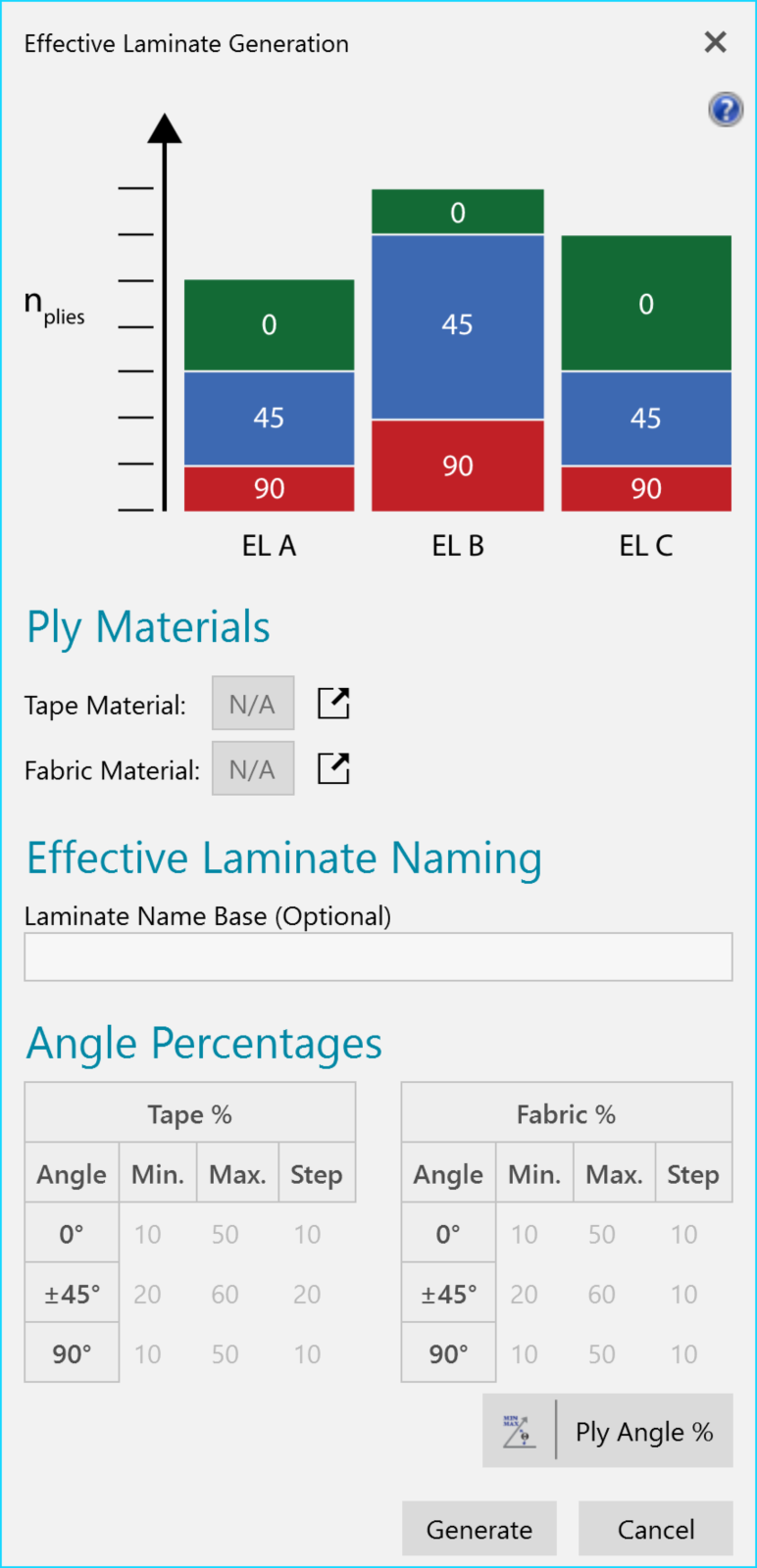
Task: Open Tape Material selector arrow icon
Action: [x=333, y=704]
